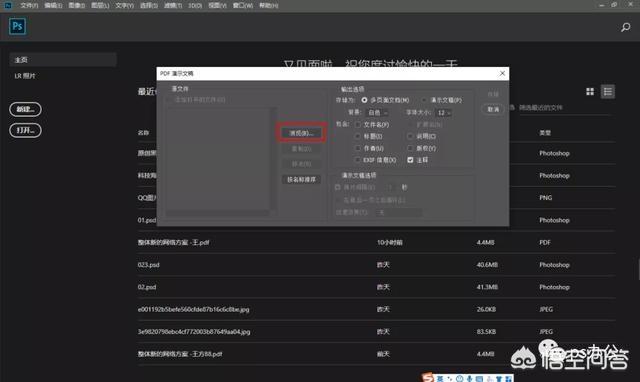This screenshot has width=640, height=382.
Task: Uncheck the 注释 checkbox
Action: click(410, 160)
